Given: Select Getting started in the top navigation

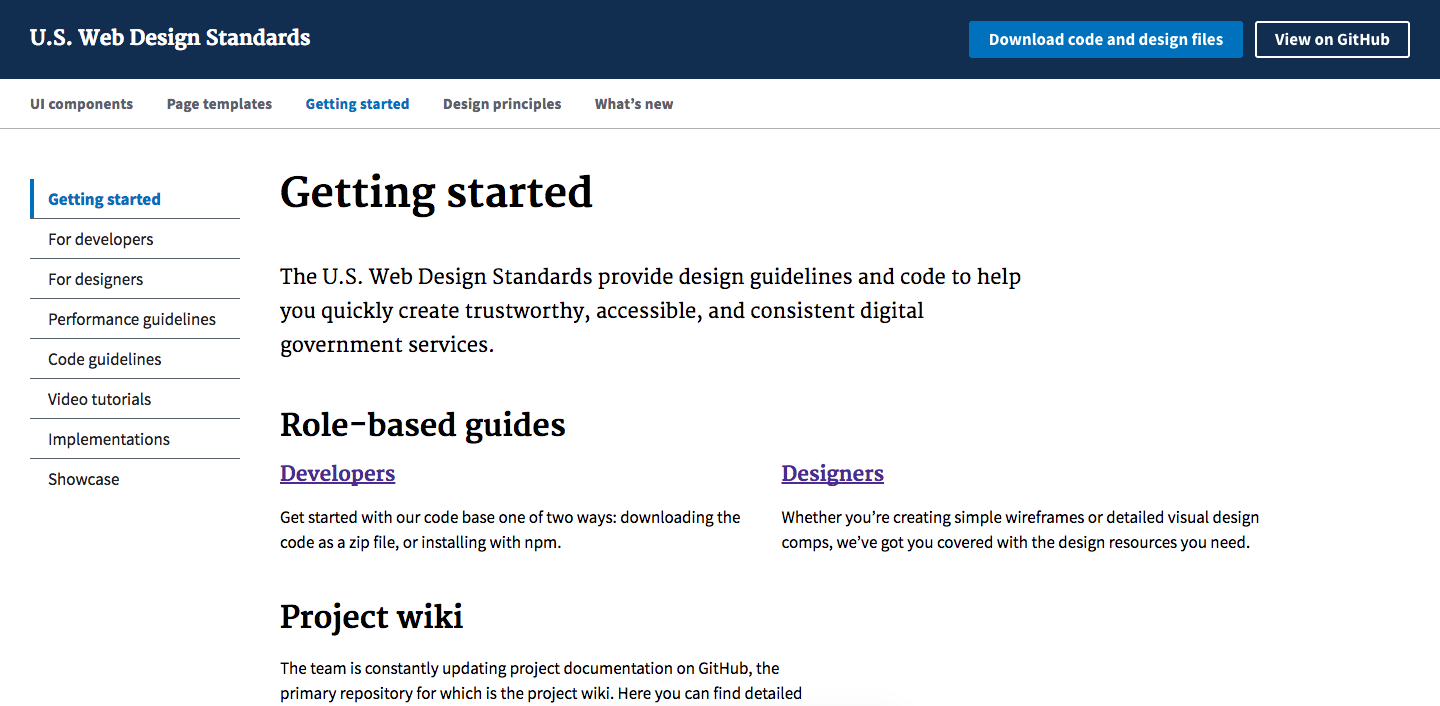Looking at the screenshot, I should (x=357, y=104).
